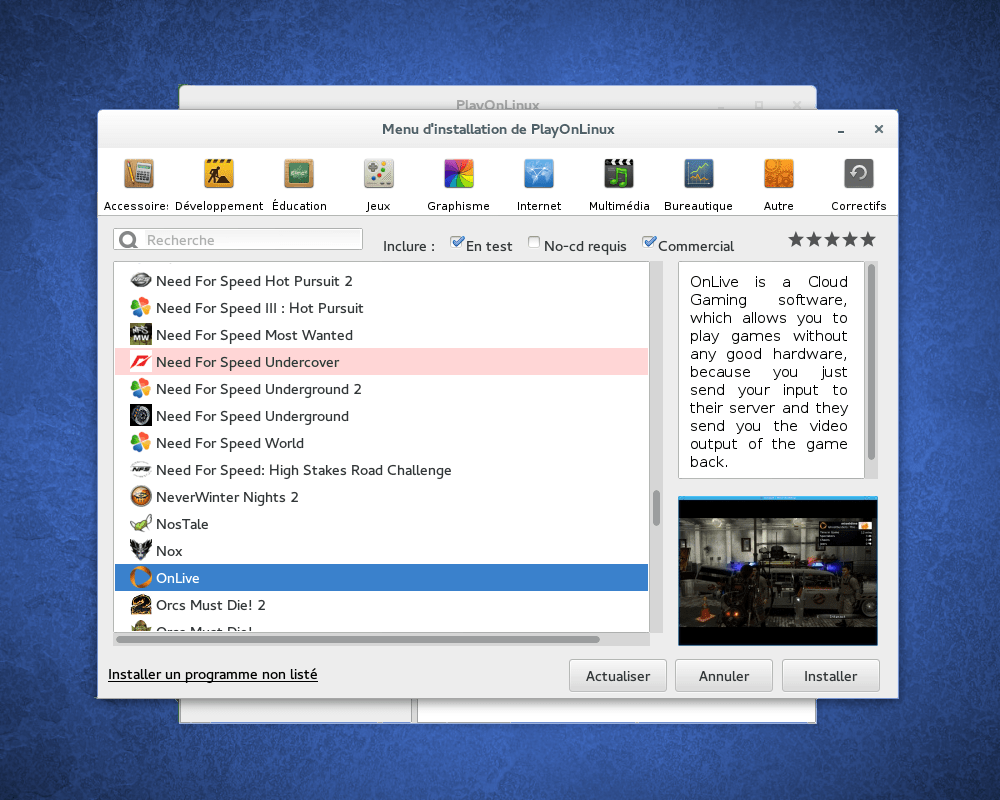The image size is (1000, 800).
Task: Enable the No-cd requis checkbox
Action: [x=534, y=243]
